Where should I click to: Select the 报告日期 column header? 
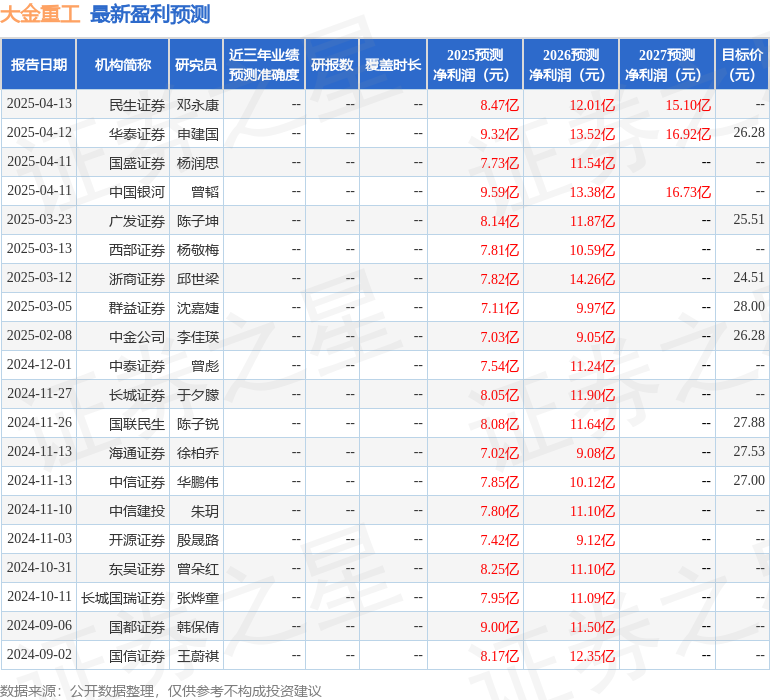coord(39,65)
